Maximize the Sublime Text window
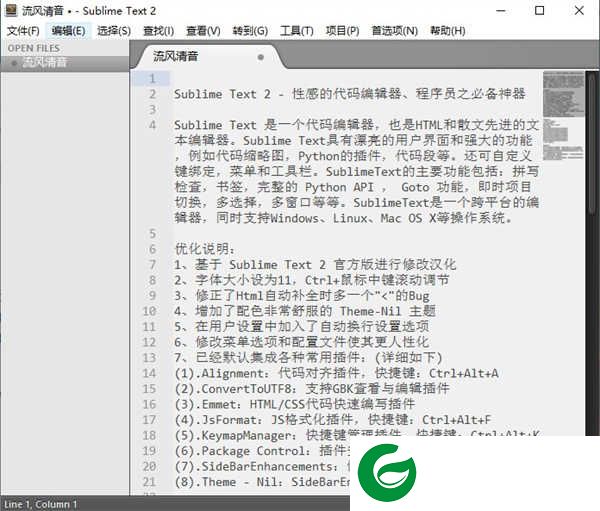Image resolution: width=600 pixels, height=511 pixels. (x=540, y=11)
